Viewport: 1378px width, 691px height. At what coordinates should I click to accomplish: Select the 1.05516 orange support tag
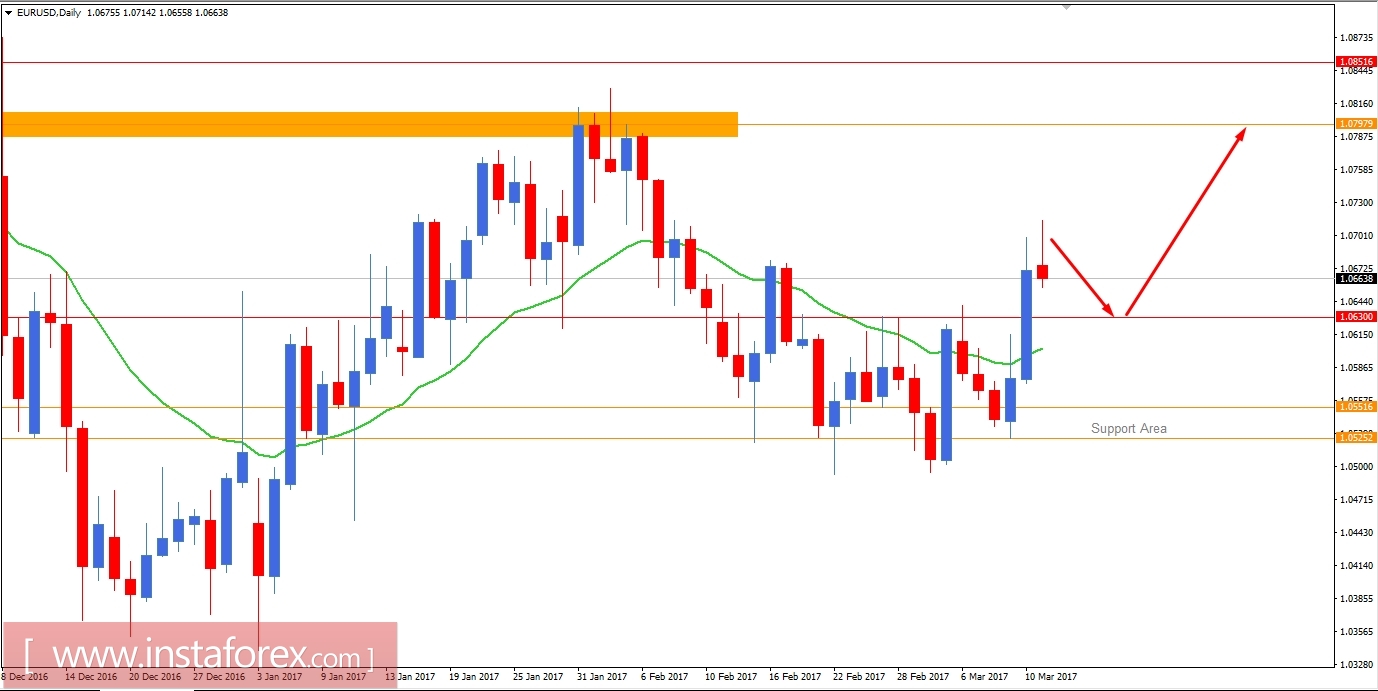click(x=1355, y=407)
